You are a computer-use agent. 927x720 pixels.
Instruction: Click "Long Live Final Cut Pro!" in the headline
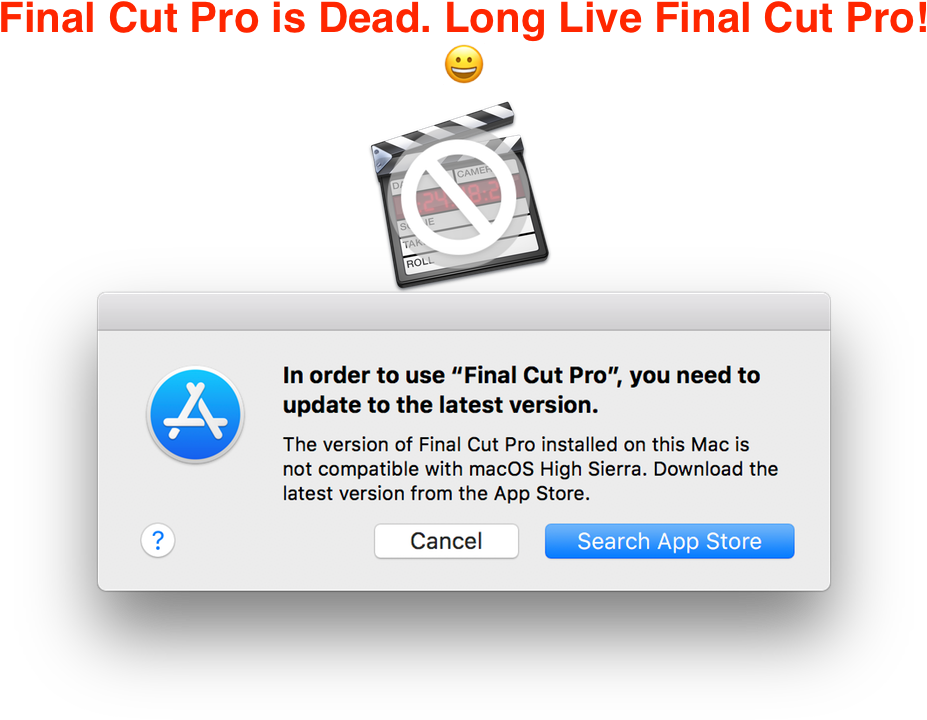point(685,18)
